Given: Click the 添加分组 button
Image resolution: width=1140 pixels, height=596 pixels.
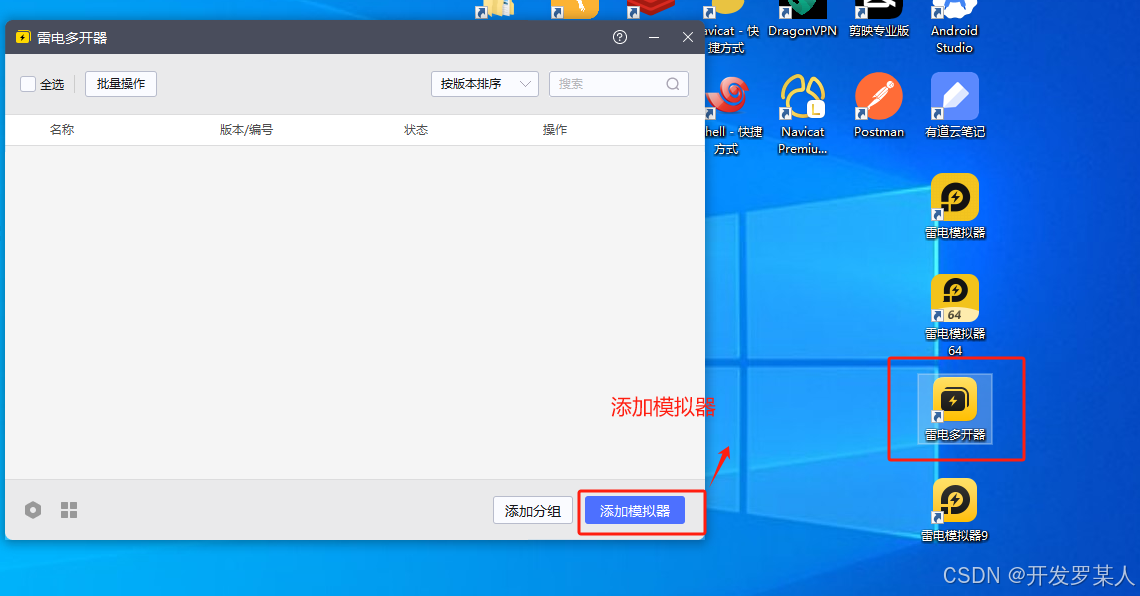Looking at the screenshot, I should 533,511.
